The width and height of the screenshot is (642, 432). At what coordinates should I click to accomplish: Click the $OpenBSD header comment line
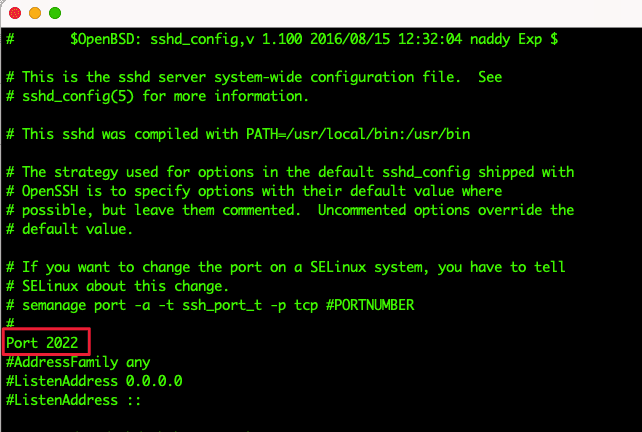tap(282, 39)
